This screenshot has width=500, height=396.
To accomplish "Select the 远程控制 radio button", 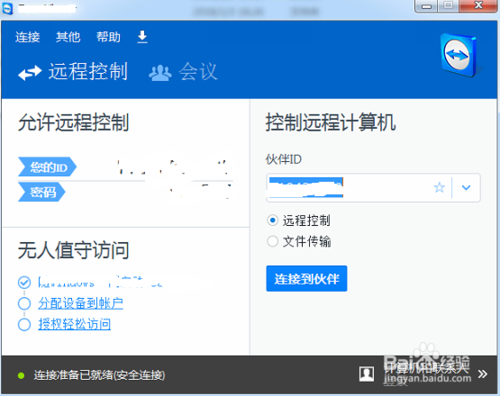I will [272, 220].
